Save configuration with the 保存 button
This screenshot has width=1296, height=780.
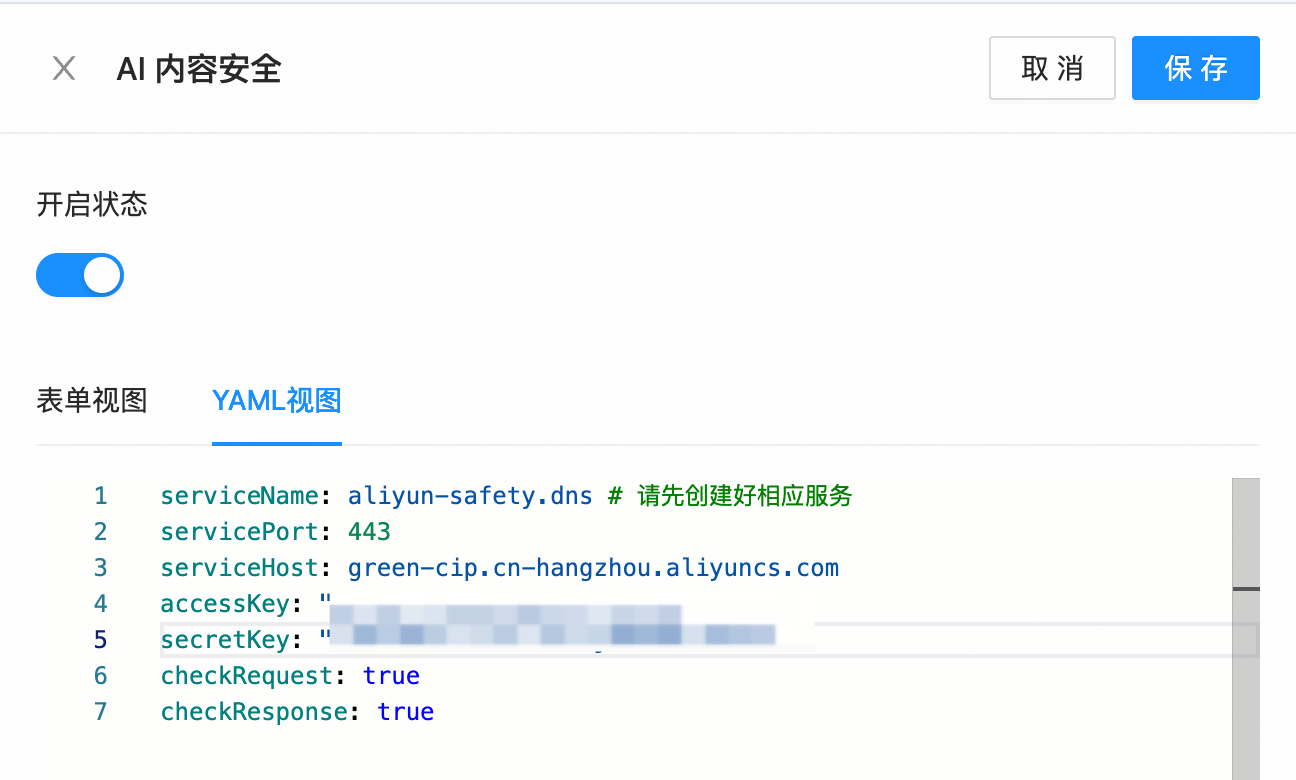click(1195, 68)
